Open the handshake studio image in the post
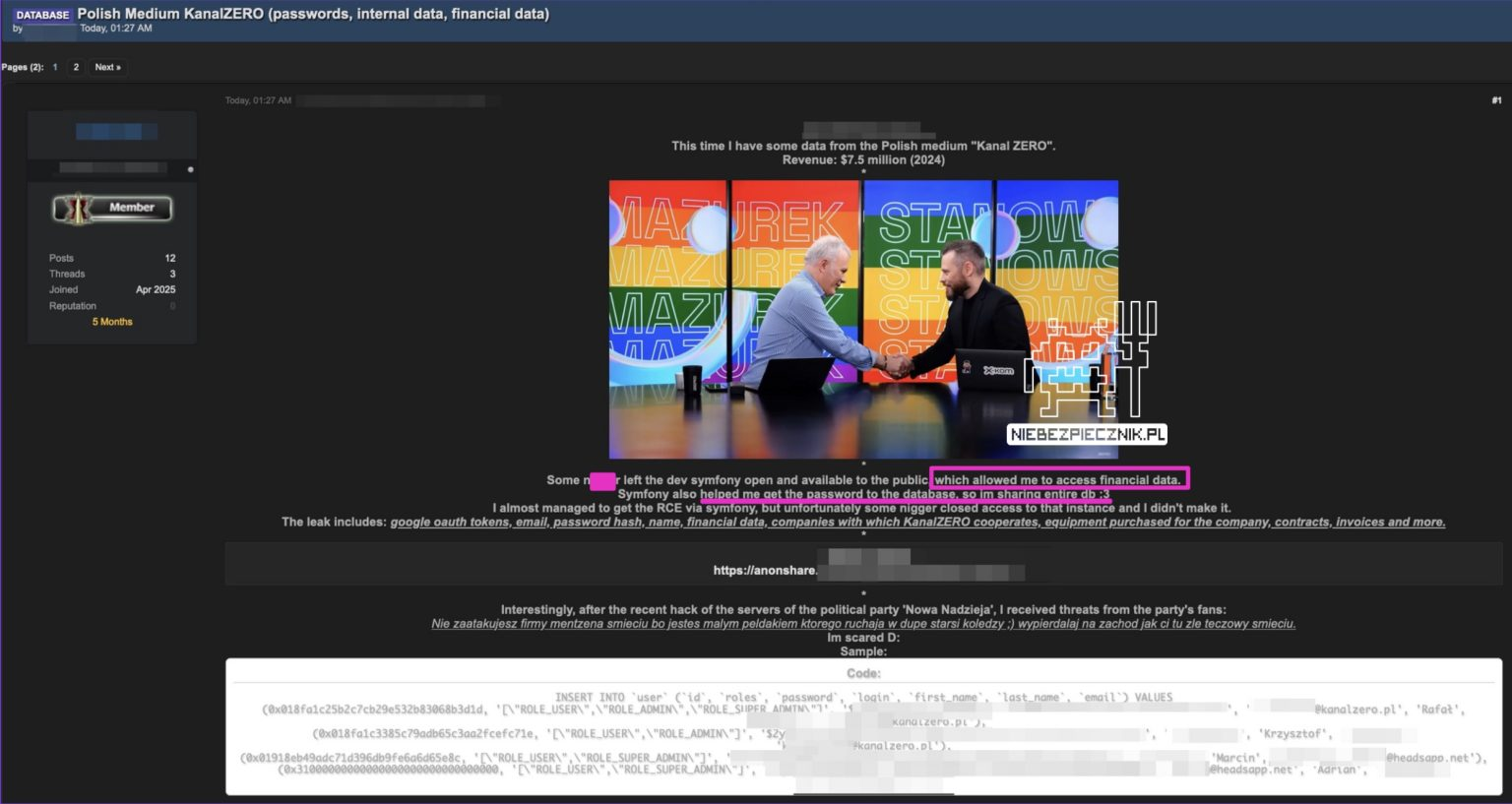The image size is (1512, 804). tap(863, 319)
